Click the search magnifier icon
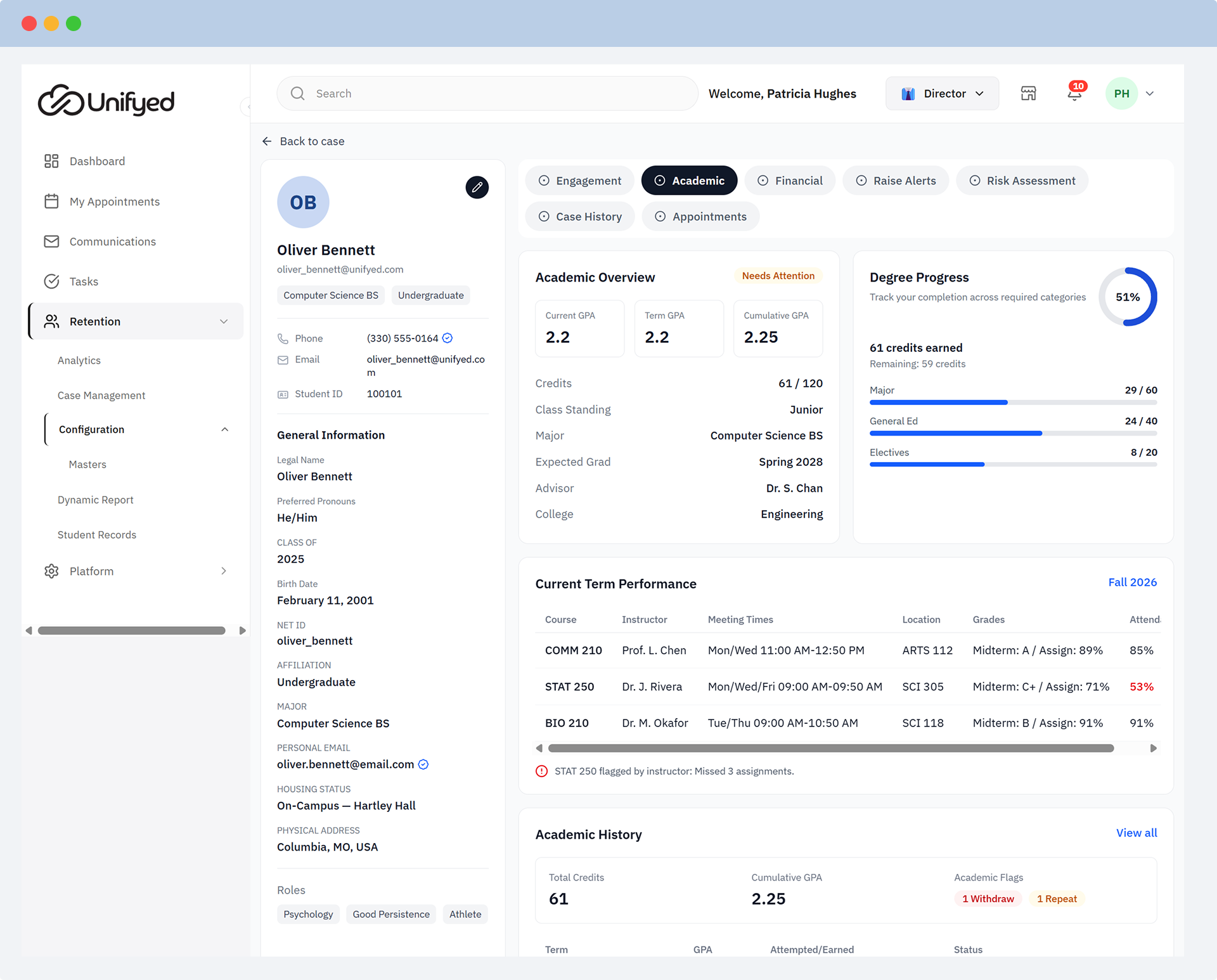Viewport: 1217px width, 980px height. tap(297, 94)
